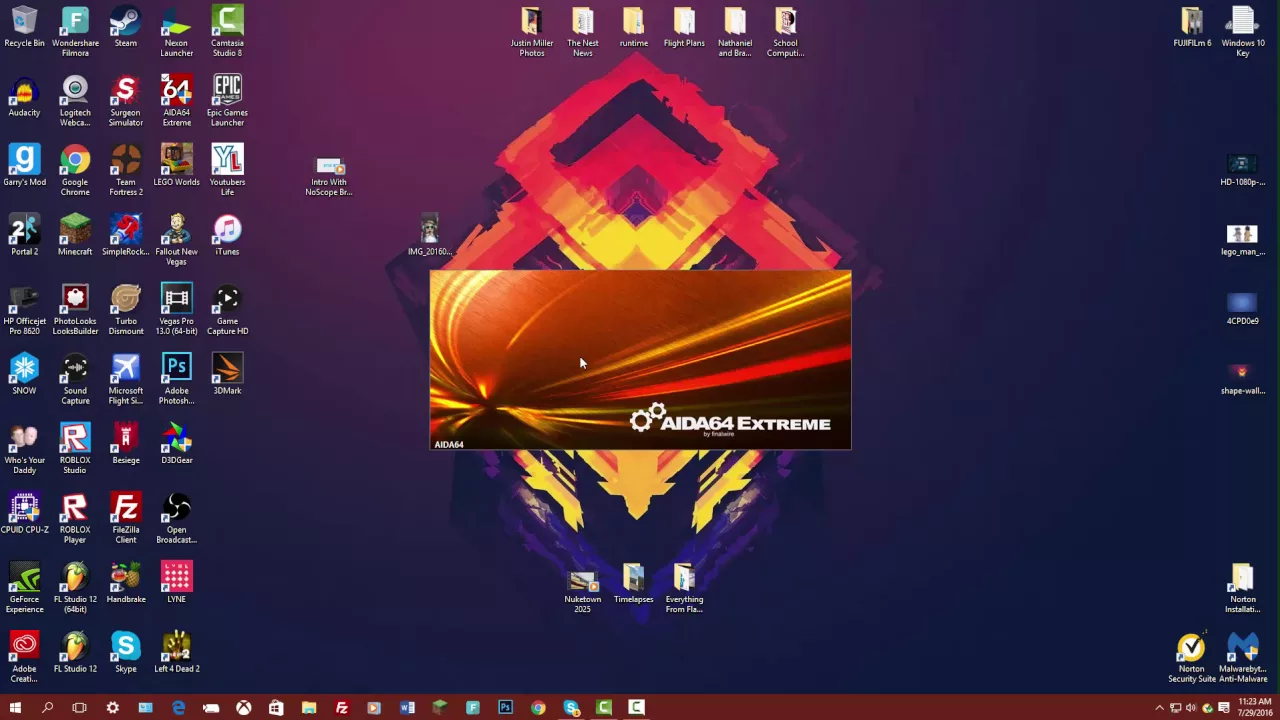Viewport: 1280px width, 720px height.
Task: Open the Recycle Bin desktop icon
Action: click(24, 28)
